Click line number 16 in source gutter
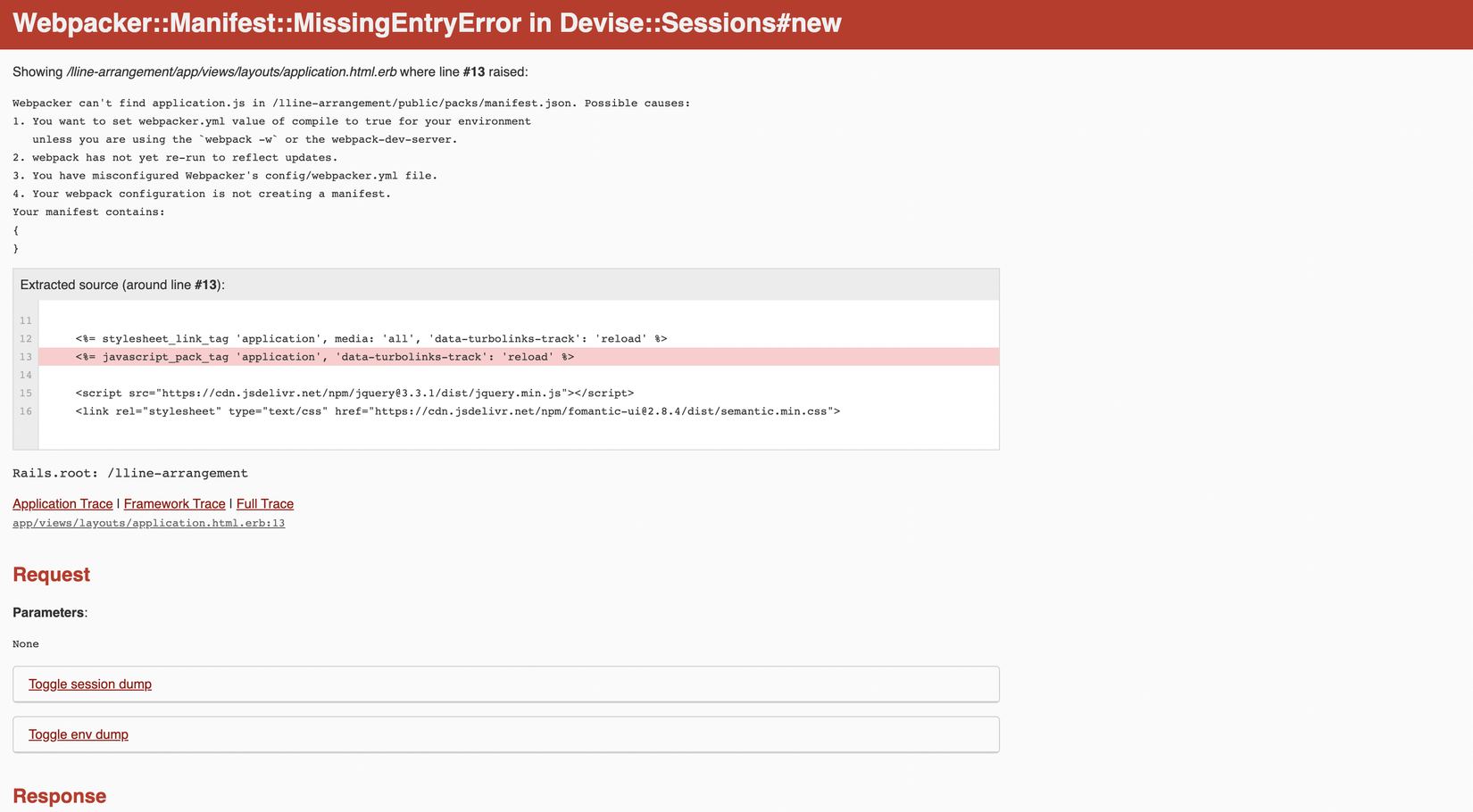 26,411
